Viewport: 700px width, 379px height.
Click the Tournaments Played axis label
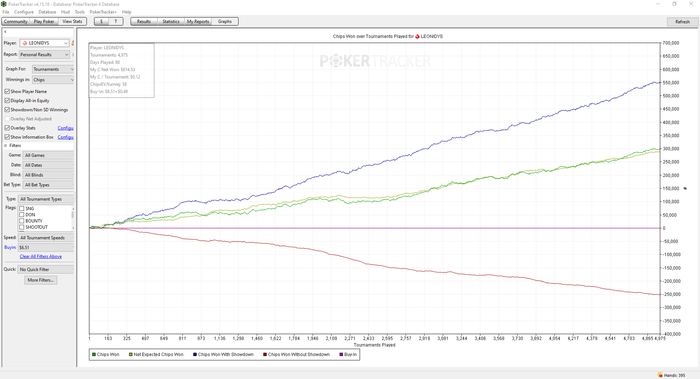(x=375, y=345)
